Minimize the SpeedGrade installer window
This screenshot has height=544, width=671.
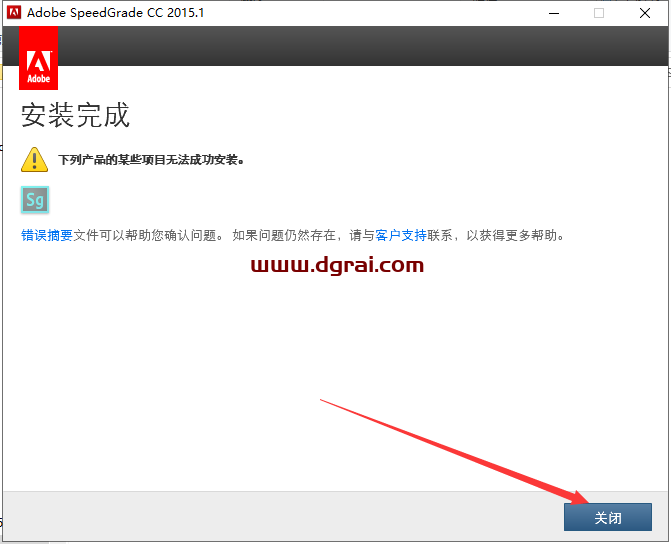[x=554, y=13]
